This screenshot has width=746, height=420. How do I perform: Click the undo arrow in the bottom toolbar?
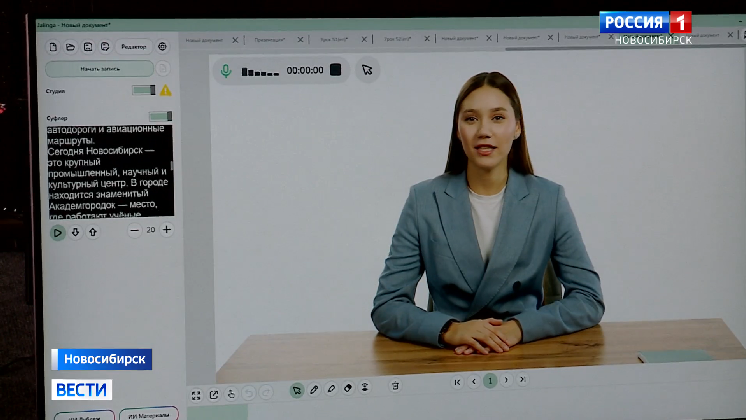point(248,393)
